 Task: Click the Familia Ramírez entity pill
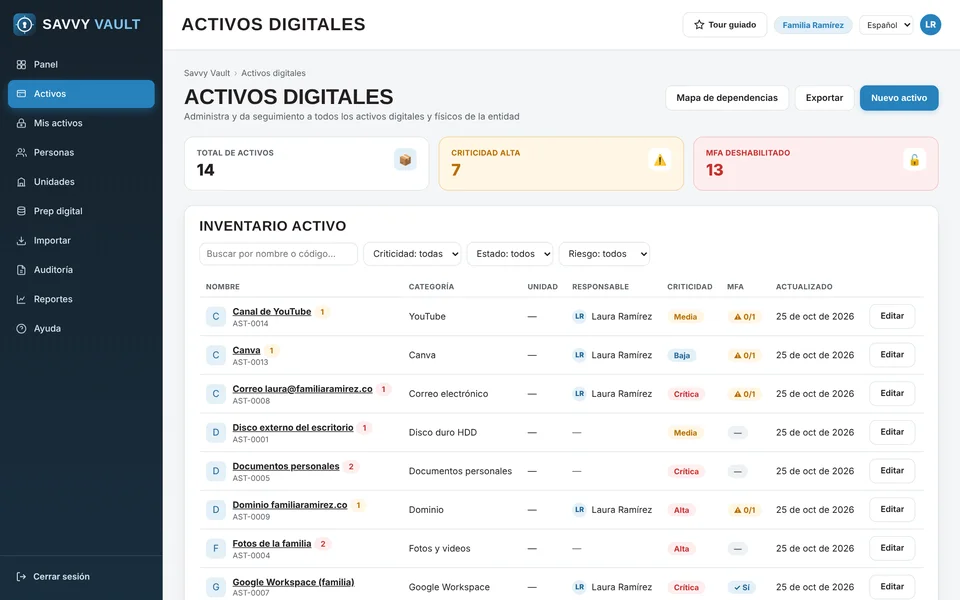point(813,25)
